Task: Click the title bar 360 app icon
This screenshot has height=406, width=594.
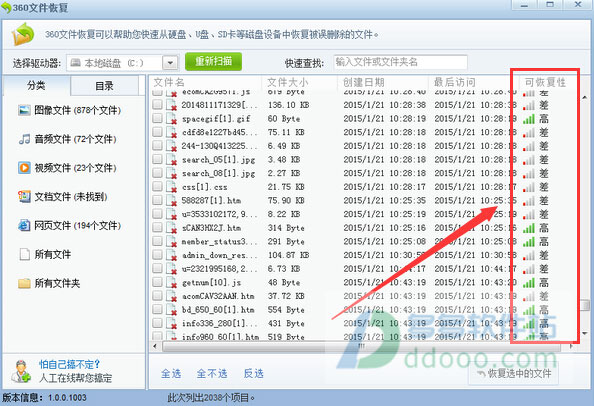Action: [x=6, y=7]
